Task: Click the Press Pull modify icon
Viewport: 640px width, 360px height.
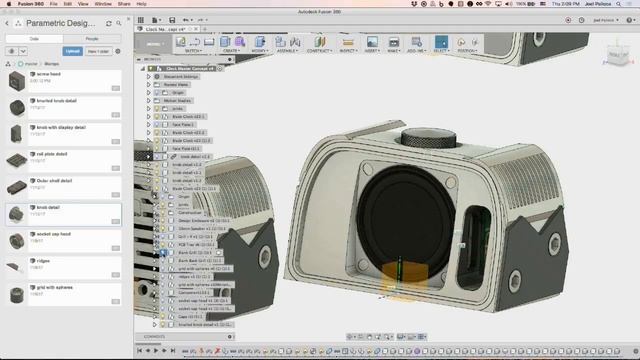Action: tap(260, 42)
